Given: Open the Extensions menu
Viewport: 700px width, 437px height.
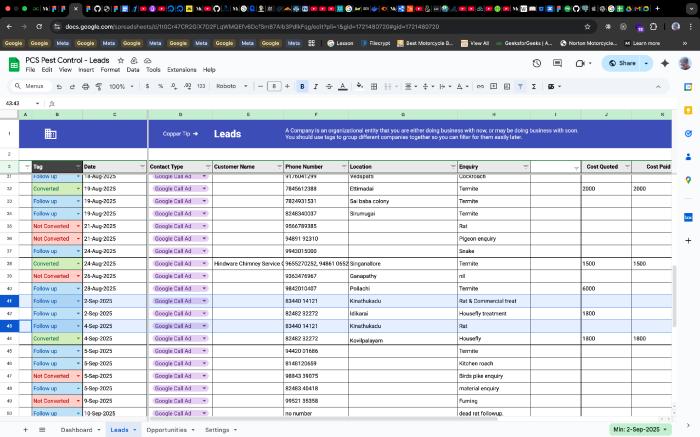Looking at the screenshot, I should pos(181,70).
